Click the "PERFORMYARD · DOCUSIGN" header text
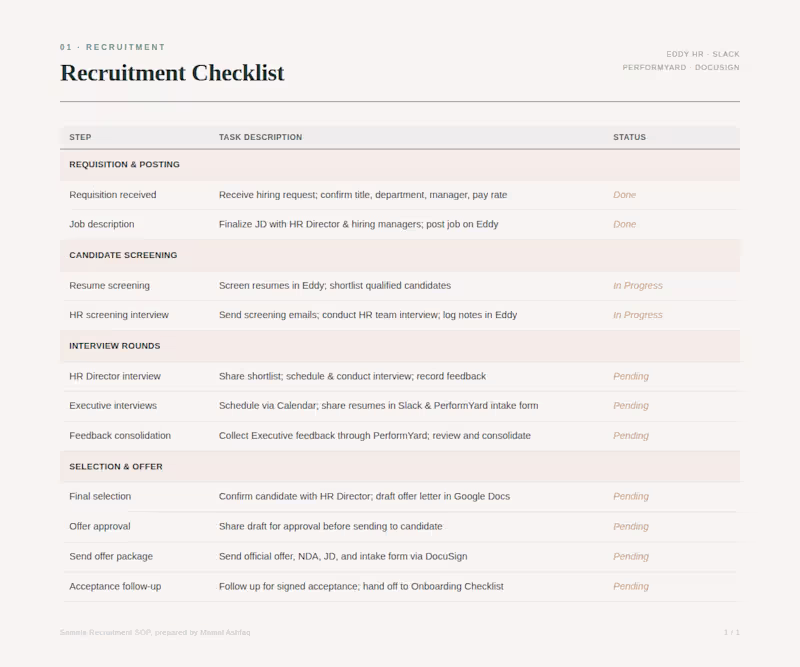The width and height of the screenshot is (800, 667). pos(681,67)
